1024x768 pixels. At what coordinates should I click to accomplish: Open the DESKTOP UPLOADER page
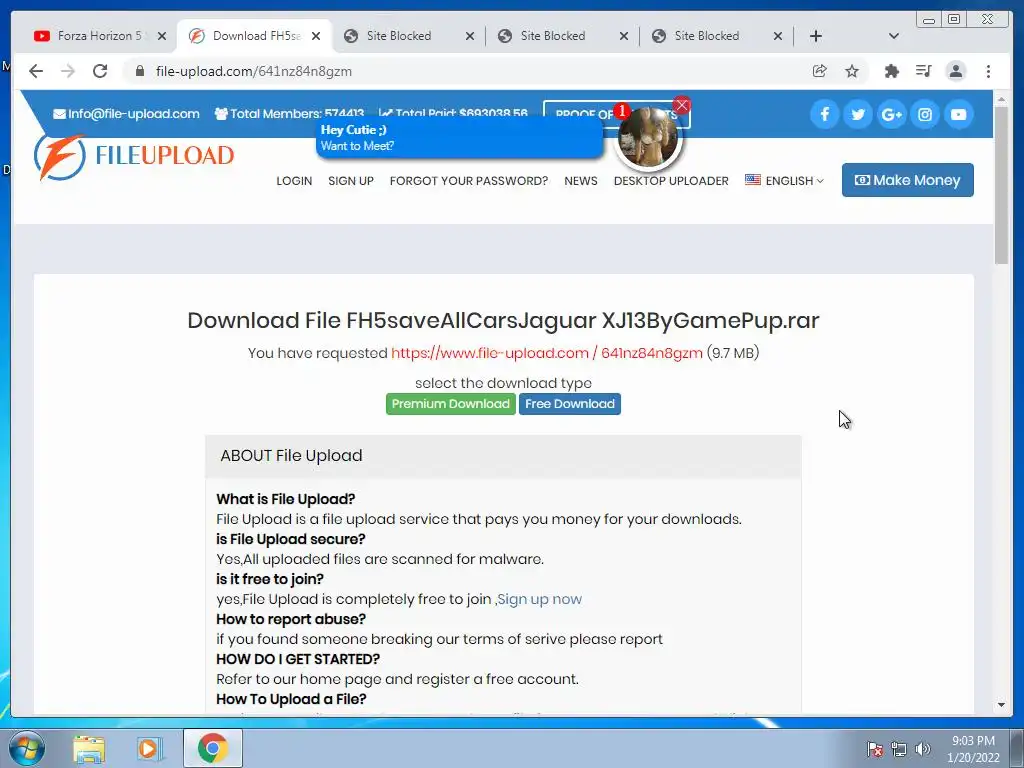[671, 181]
